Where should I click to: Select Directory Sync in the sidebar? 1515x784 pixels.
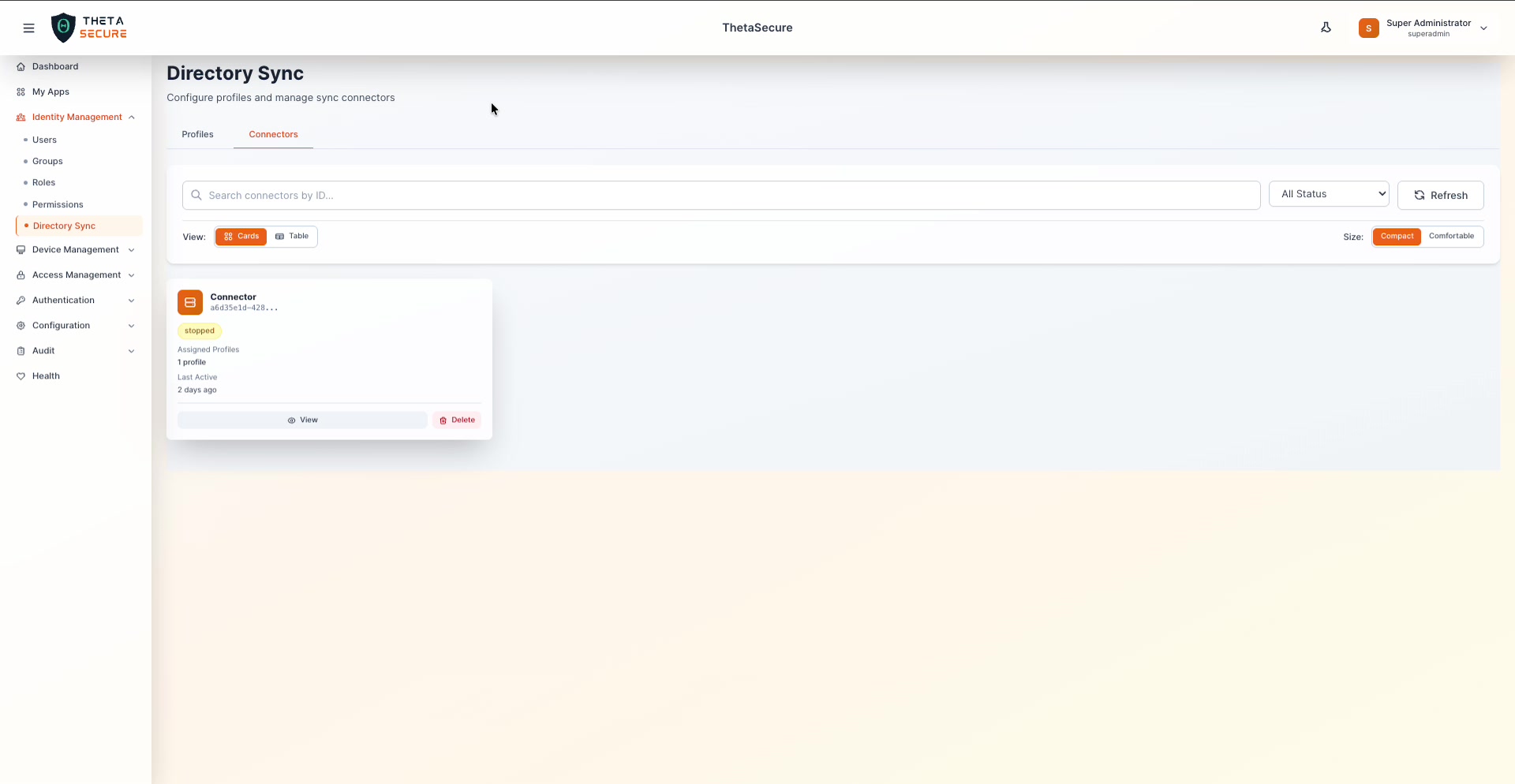(64, 226)
